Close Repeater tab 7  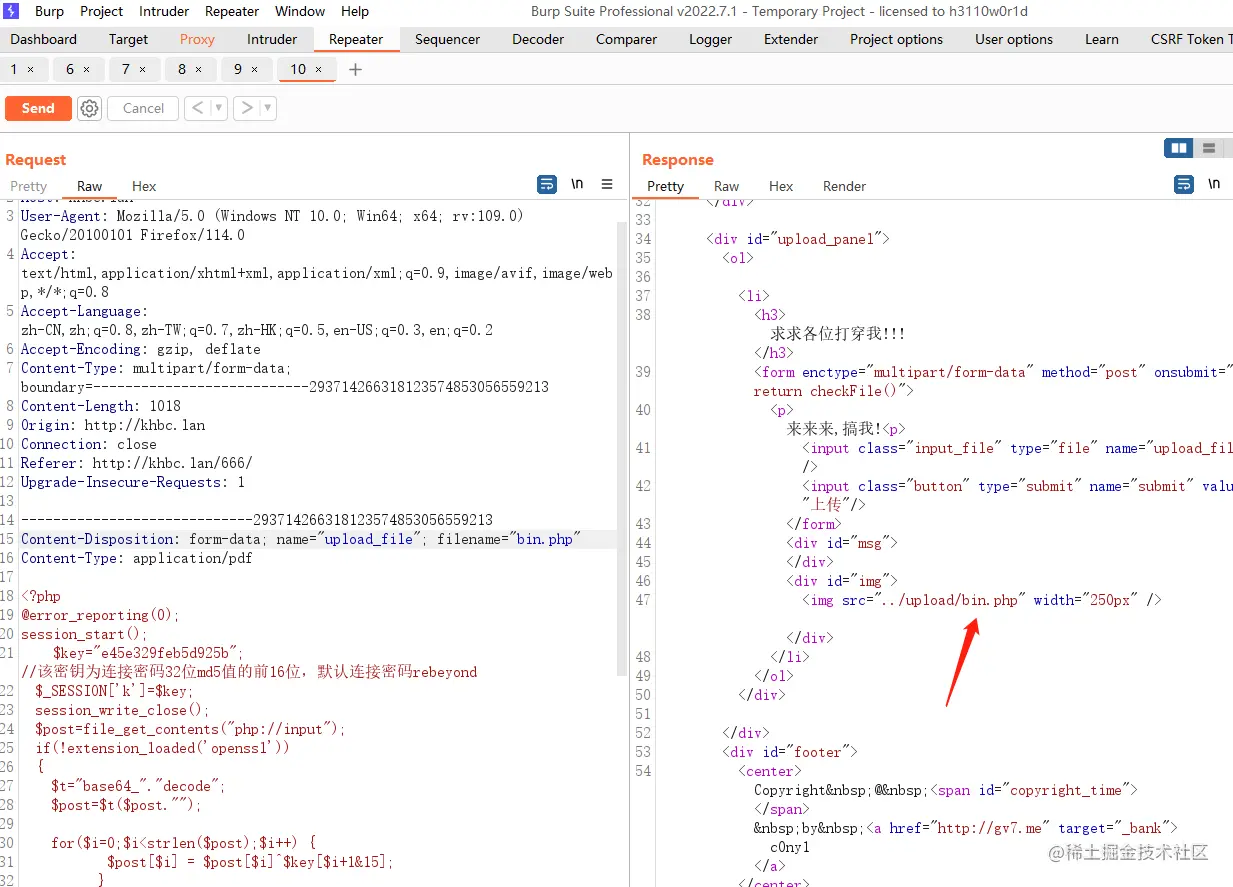point(142,69)
